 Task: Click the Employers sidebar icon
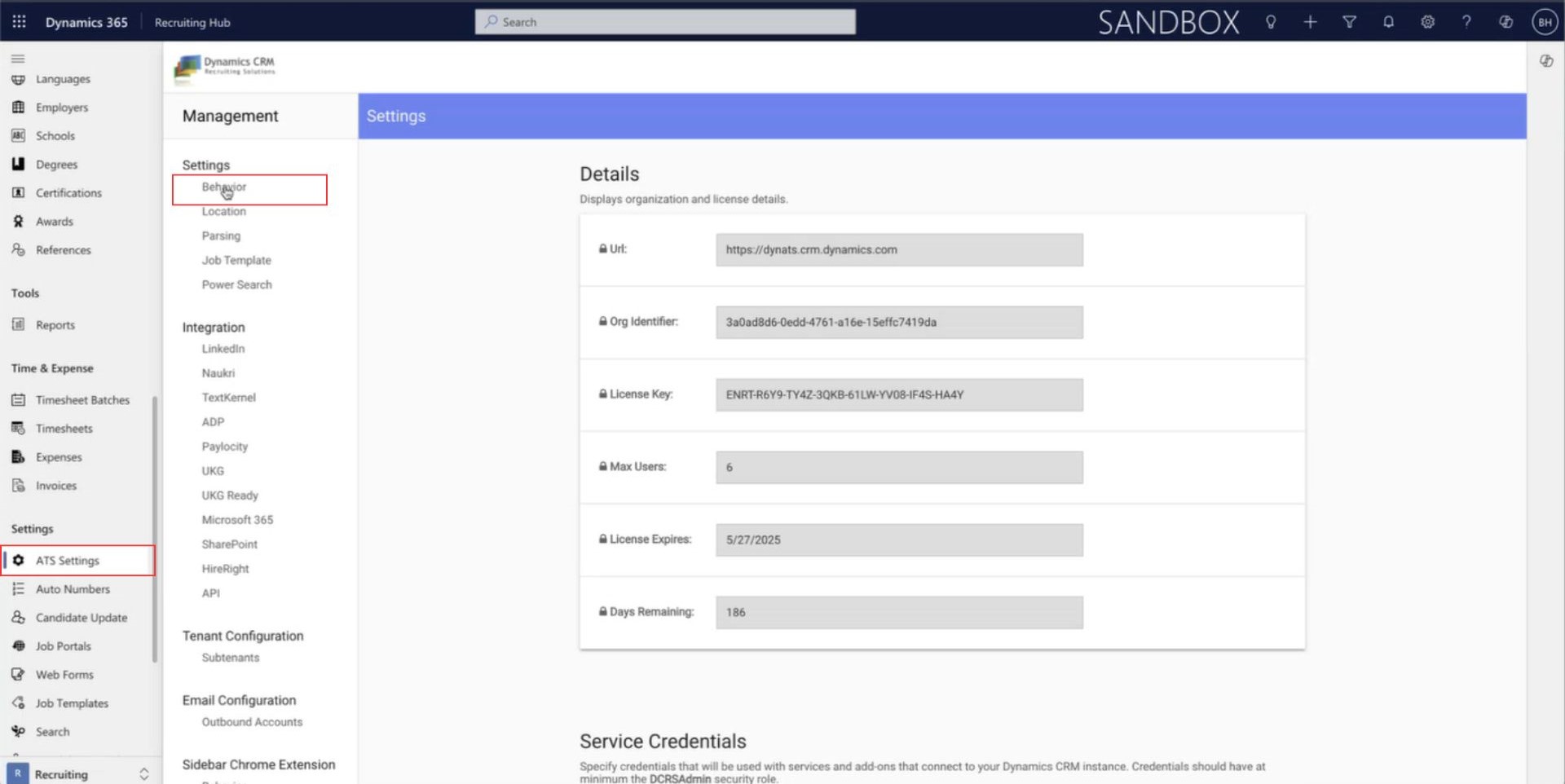[18, 108]
